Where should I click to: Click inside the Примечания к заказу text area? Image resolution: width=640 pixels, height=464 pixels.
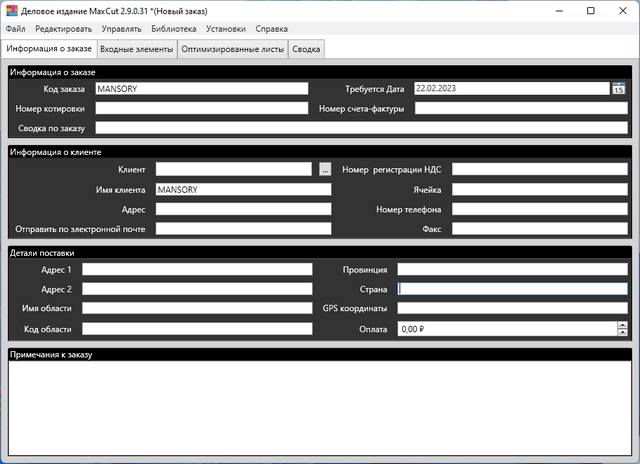(319, 405)
